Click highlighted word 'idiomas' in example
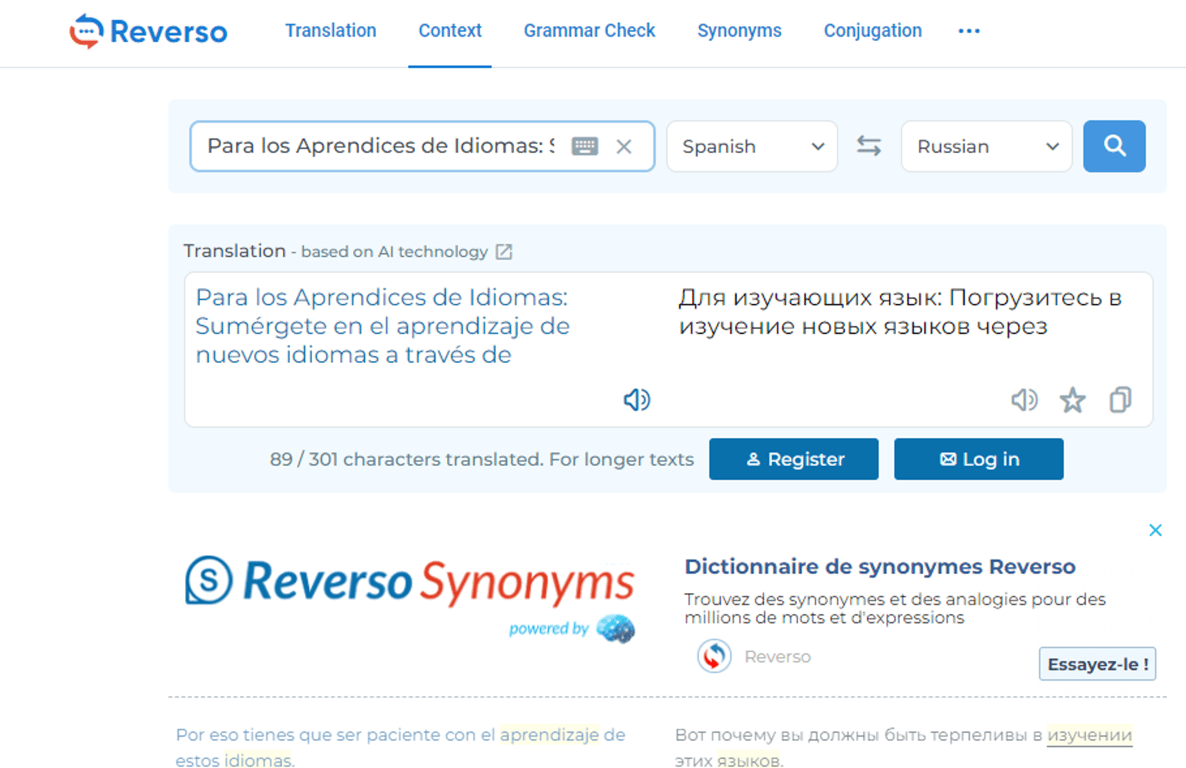 tap(257, 760)
